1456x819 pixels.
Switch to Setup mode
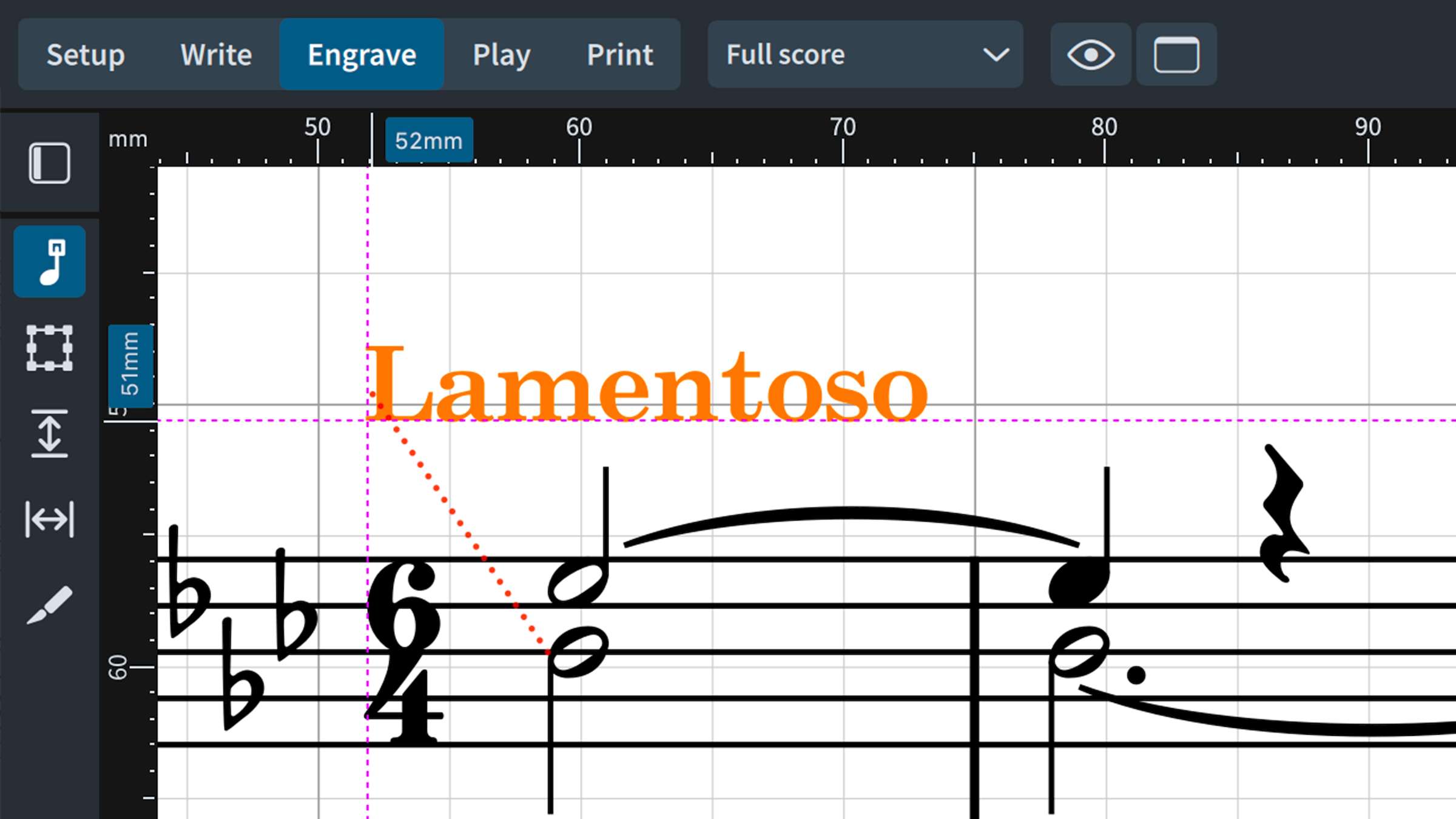pos(86,55)
